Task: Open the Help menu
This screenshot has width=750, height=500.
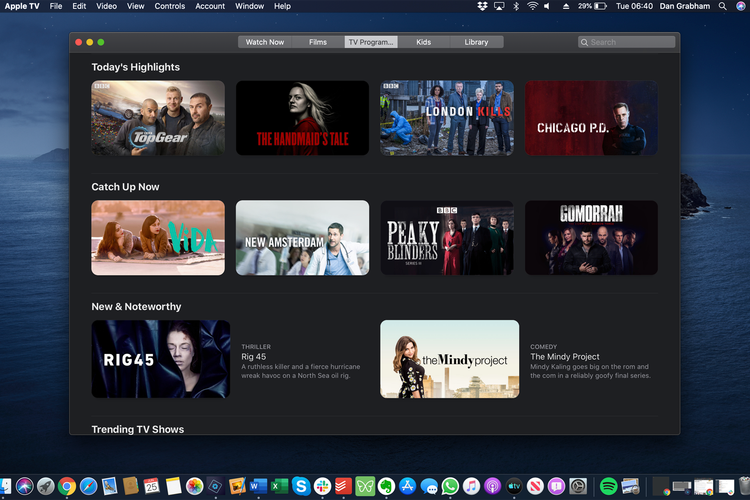Action: [x=282, y=6]
